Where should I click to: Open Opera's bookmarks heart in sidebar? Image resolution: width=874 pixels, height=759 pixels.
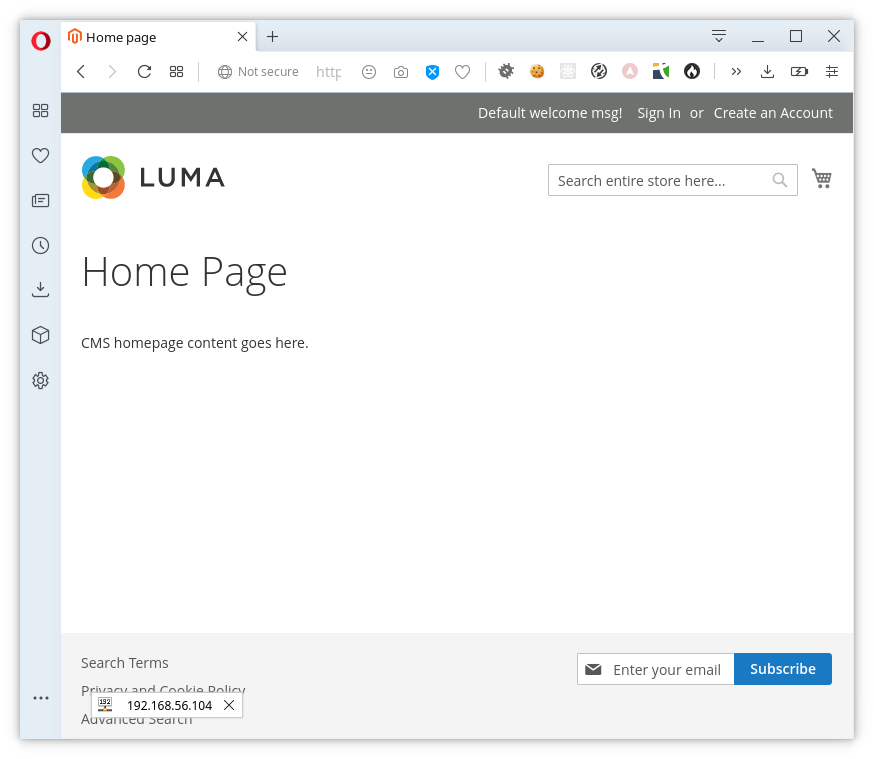[40, 155]
